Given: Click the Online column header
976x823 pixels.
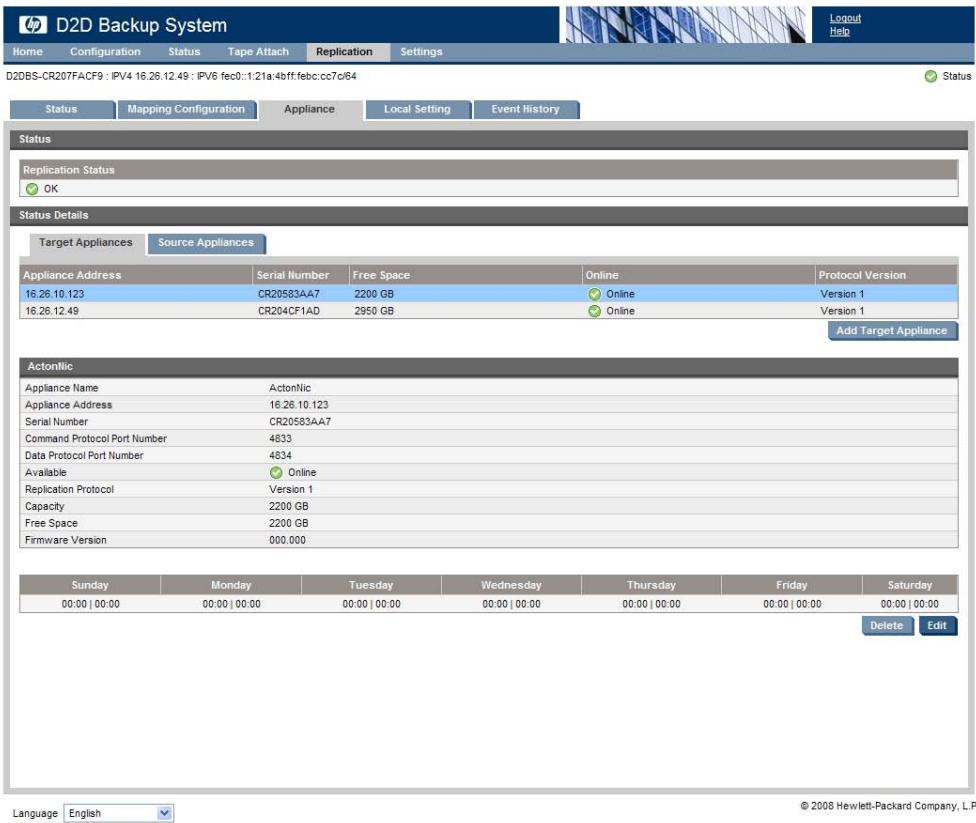Looking at the screenshot, I should tap(698, 275).
